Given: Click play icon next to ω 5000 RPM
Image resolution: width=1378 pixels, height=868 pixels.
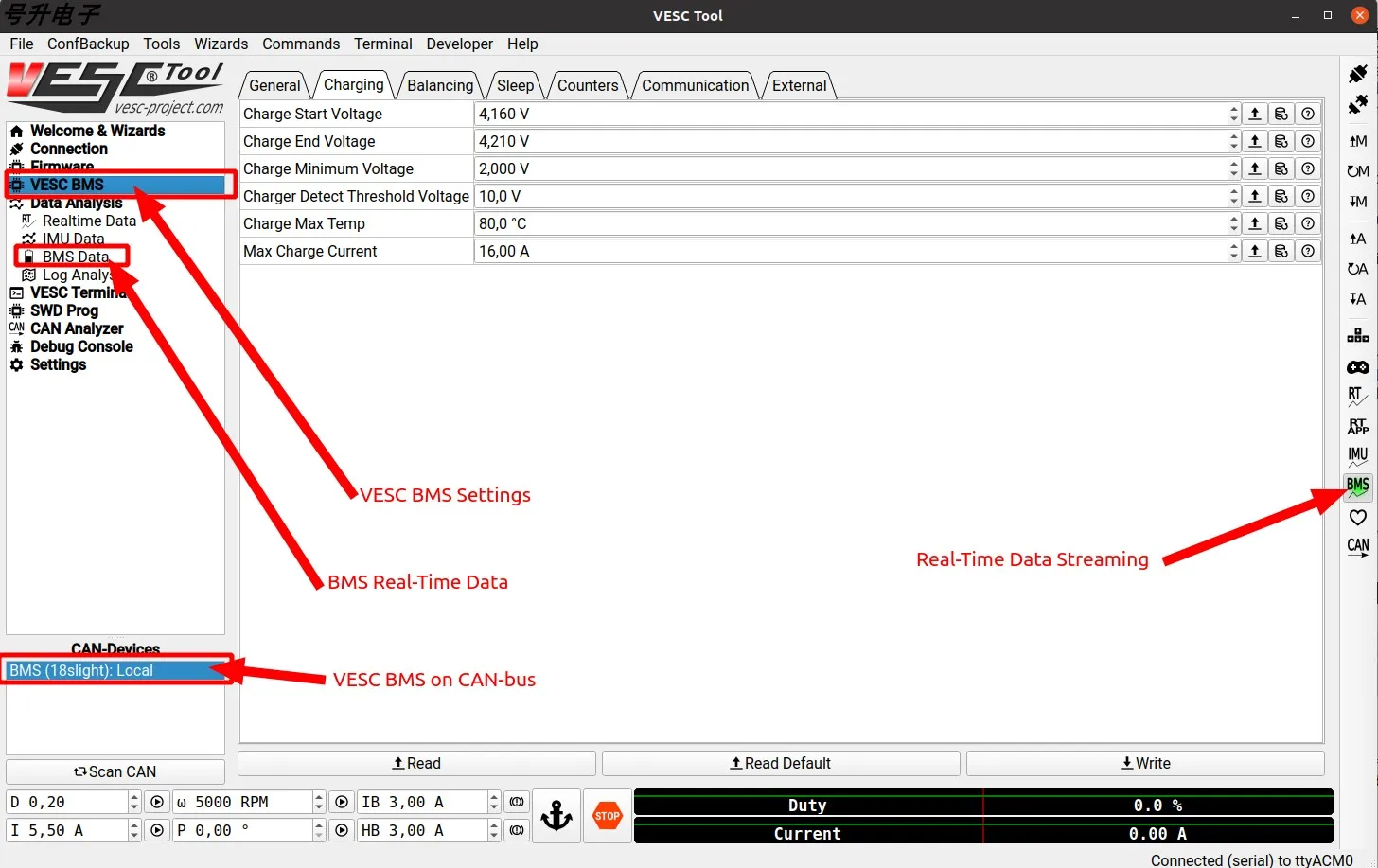Looking at the screenshot, I should [342, 802].
